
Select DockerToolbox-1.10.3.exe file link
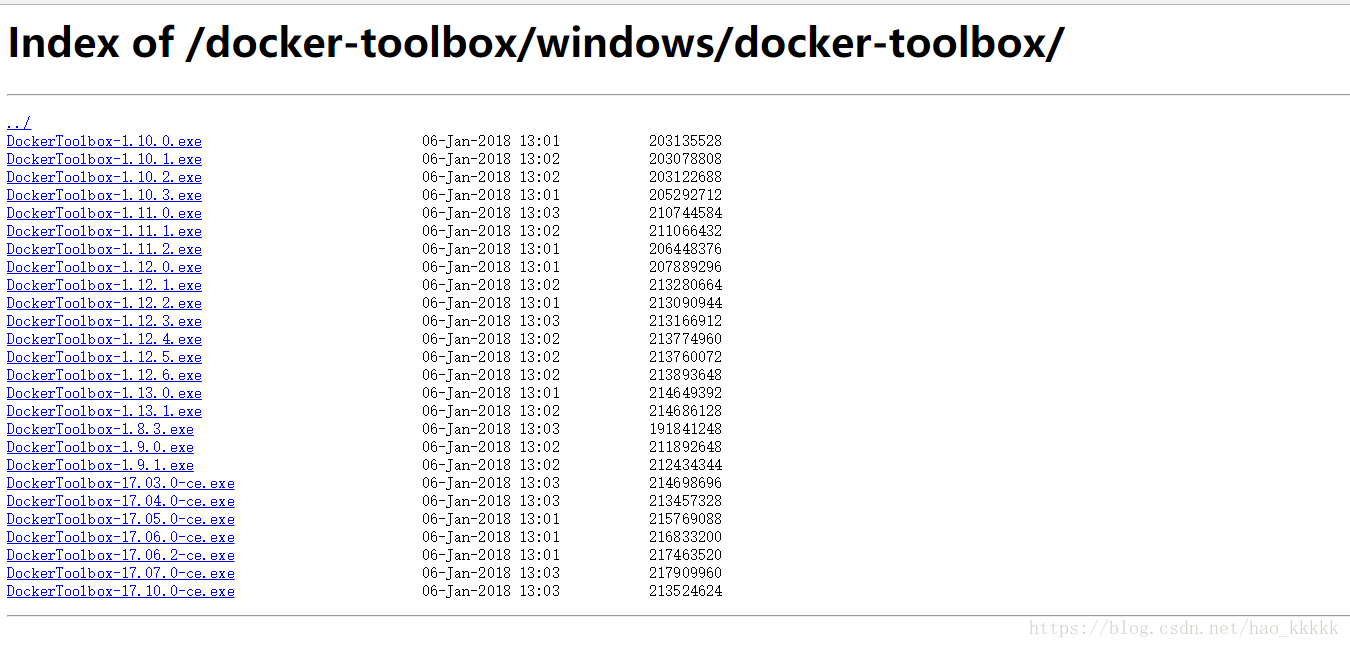[104, 195]
